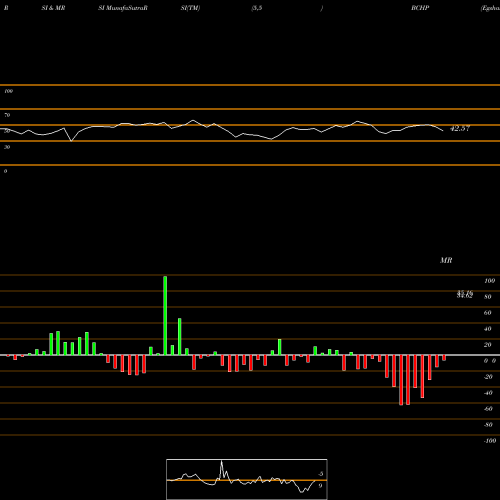Click the MR axis label -20
The image size is (500, 500).
[x=488, y=377]
